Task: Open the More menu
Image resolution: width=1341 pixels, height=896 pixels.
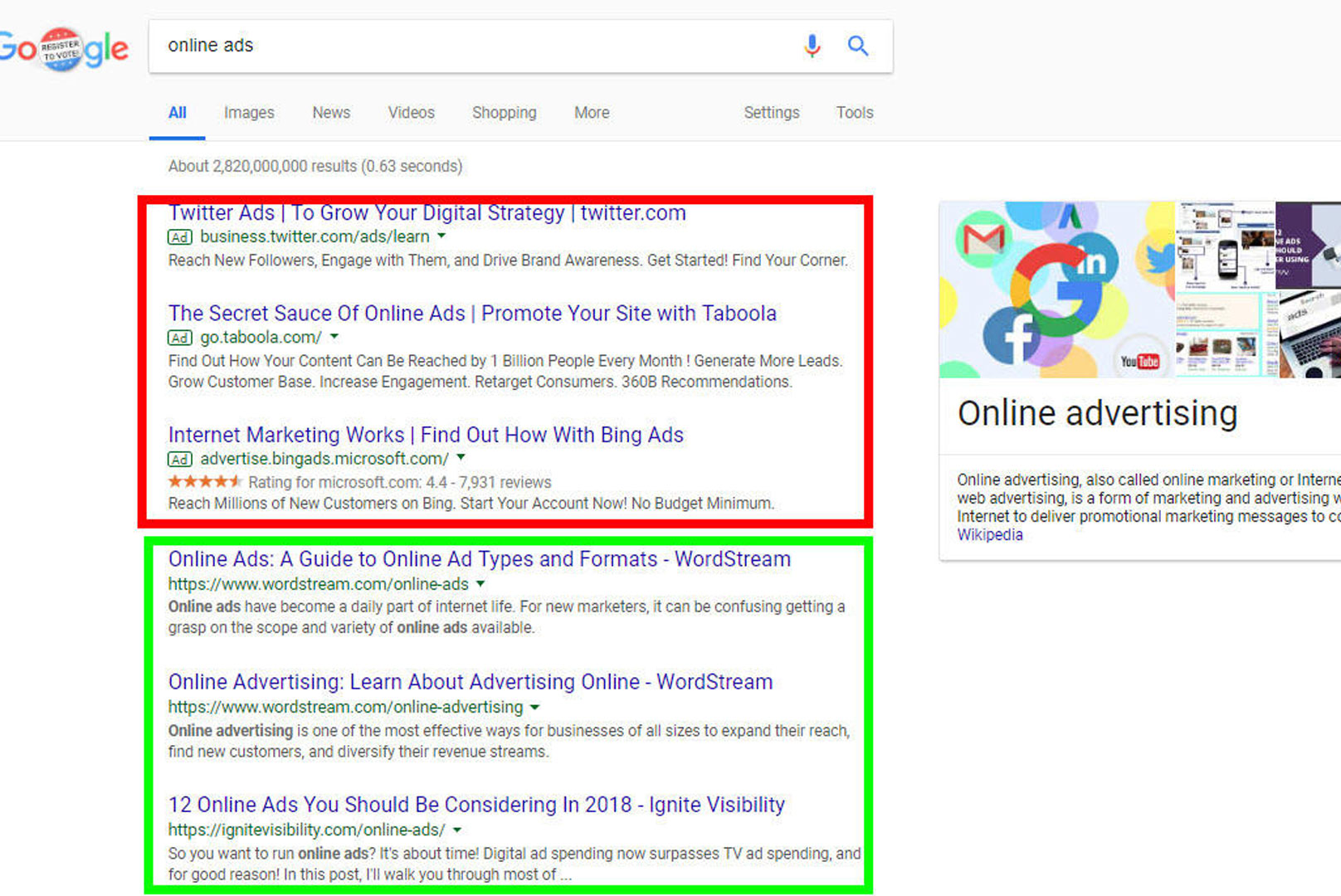Action: coord(592,112)
